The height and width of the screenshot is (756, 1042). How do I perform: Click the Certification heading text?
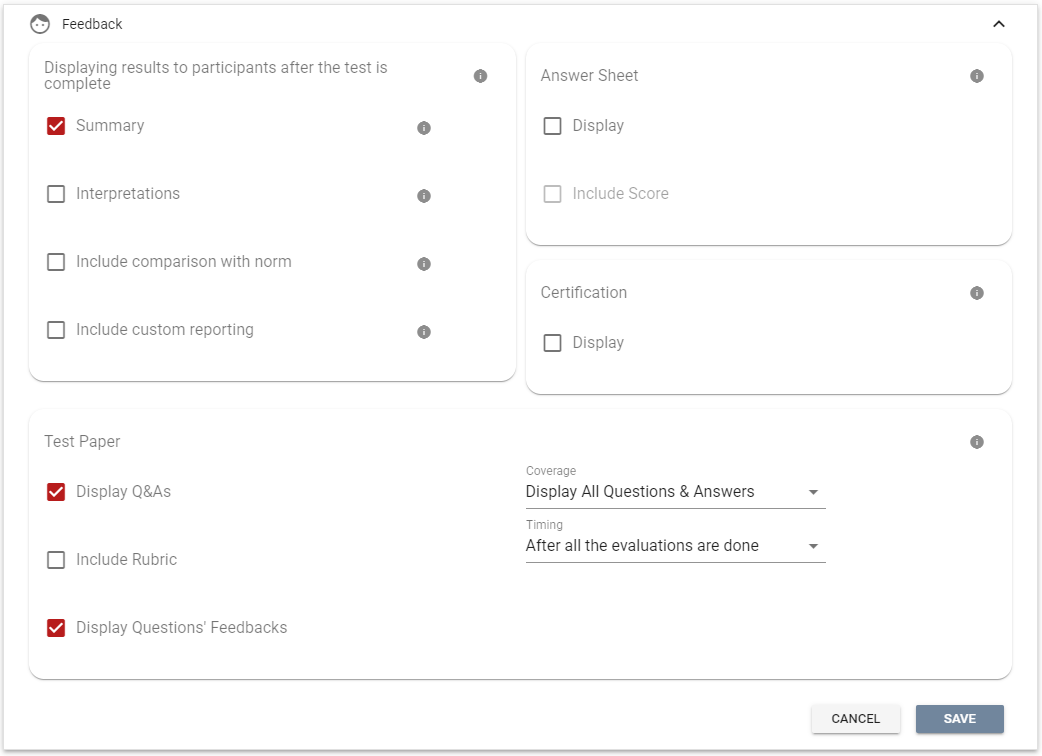(x=583, y=293)
